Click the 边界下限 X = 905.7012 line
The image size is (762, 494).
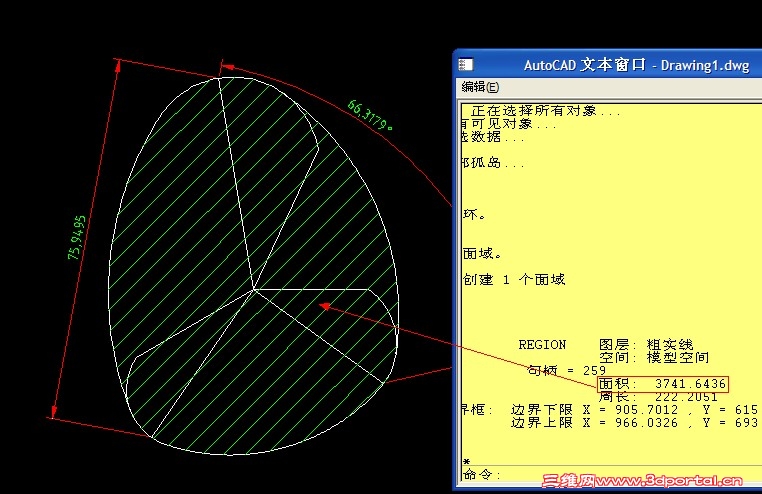(634, 410)
